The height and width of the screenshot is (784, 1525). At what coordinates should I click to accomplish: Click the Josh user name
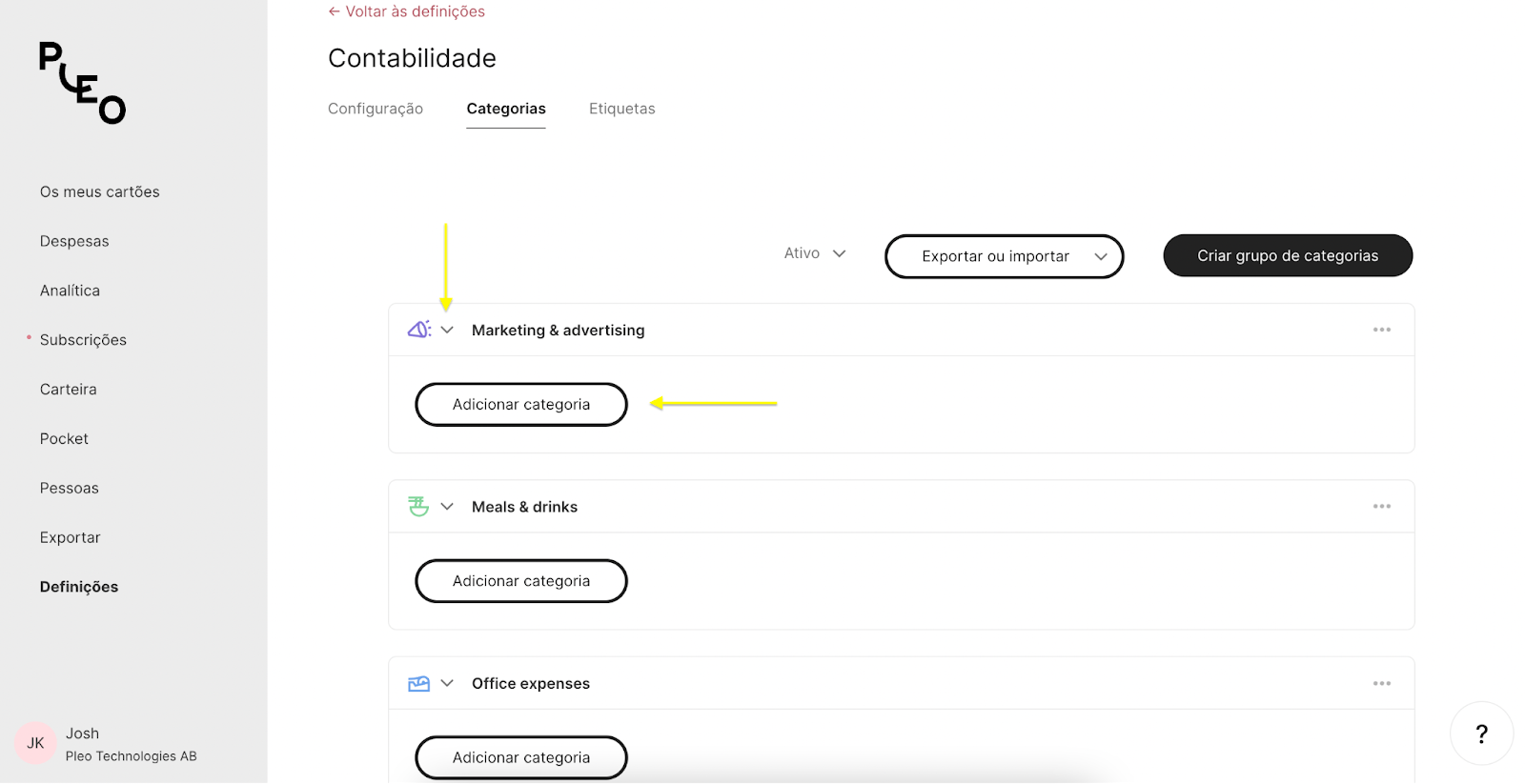(83, 734)
